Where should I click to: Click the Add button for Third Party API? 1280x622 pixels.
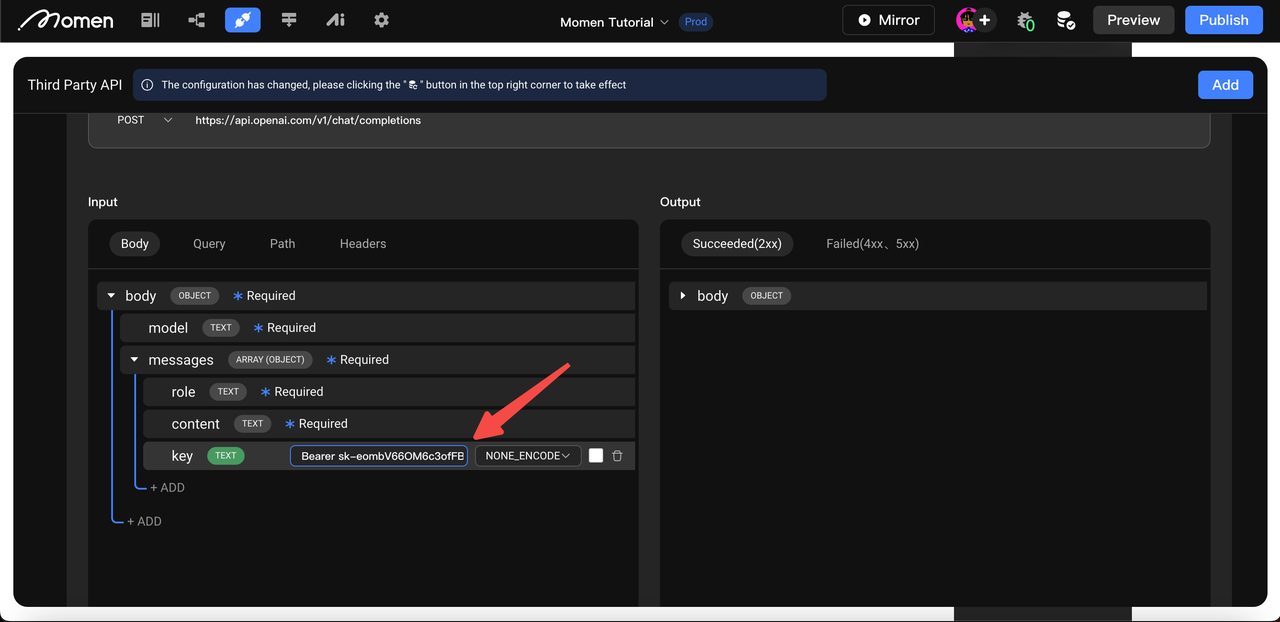pos(1225,85)
